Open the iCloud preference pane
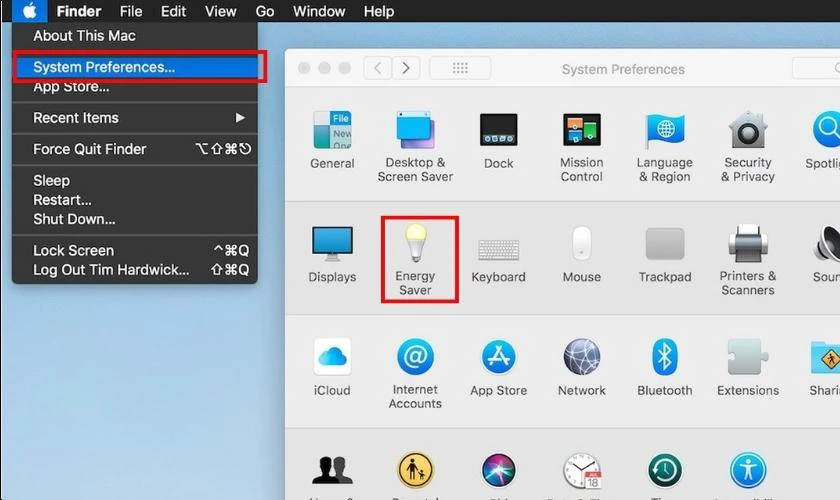 pos(332,367)
